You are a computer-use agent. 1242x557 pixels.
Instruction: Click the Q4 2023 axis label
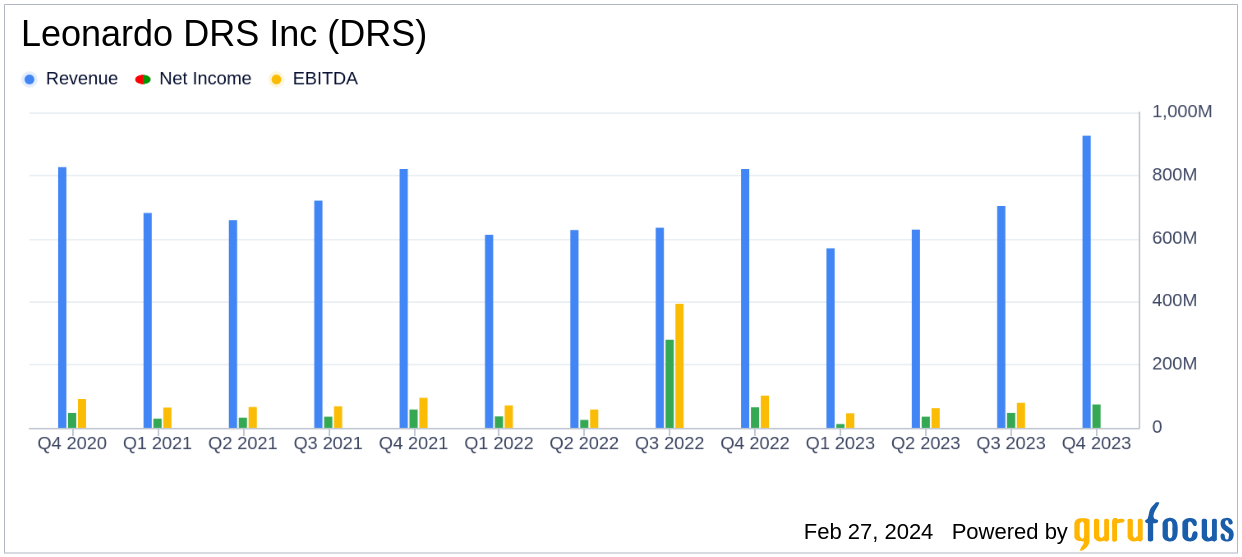(1097, 443)
